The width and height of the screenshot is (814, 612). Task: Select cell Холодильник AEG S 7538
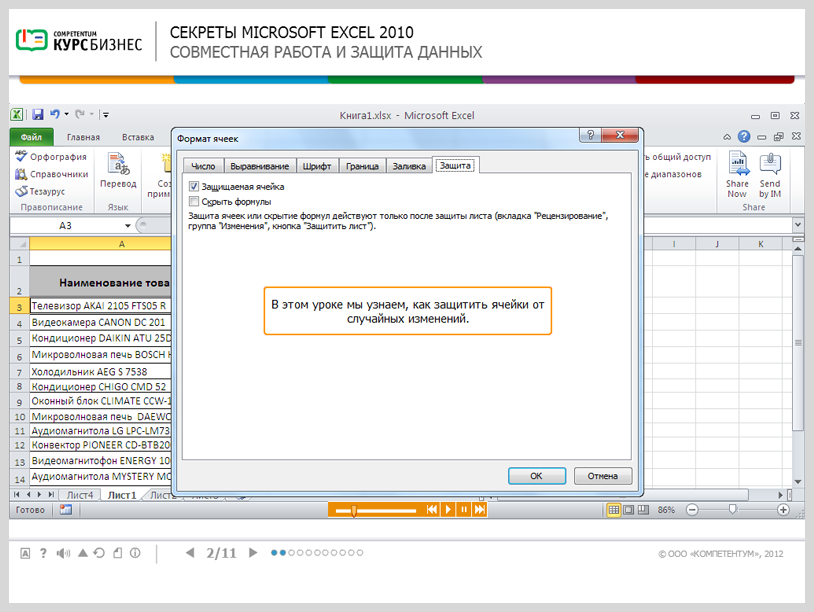[x=100, y=372]
